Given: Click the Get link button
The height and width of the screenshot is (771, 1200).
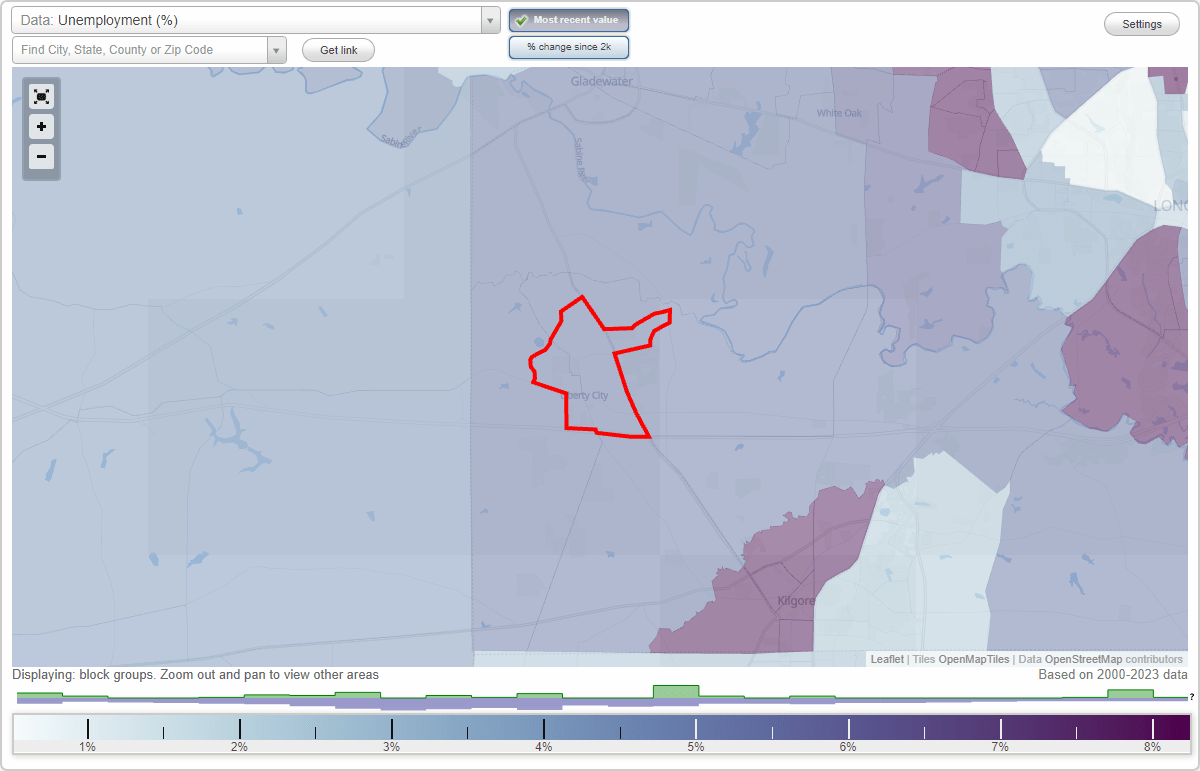Looking at the screenshot, I should [338, 50].
